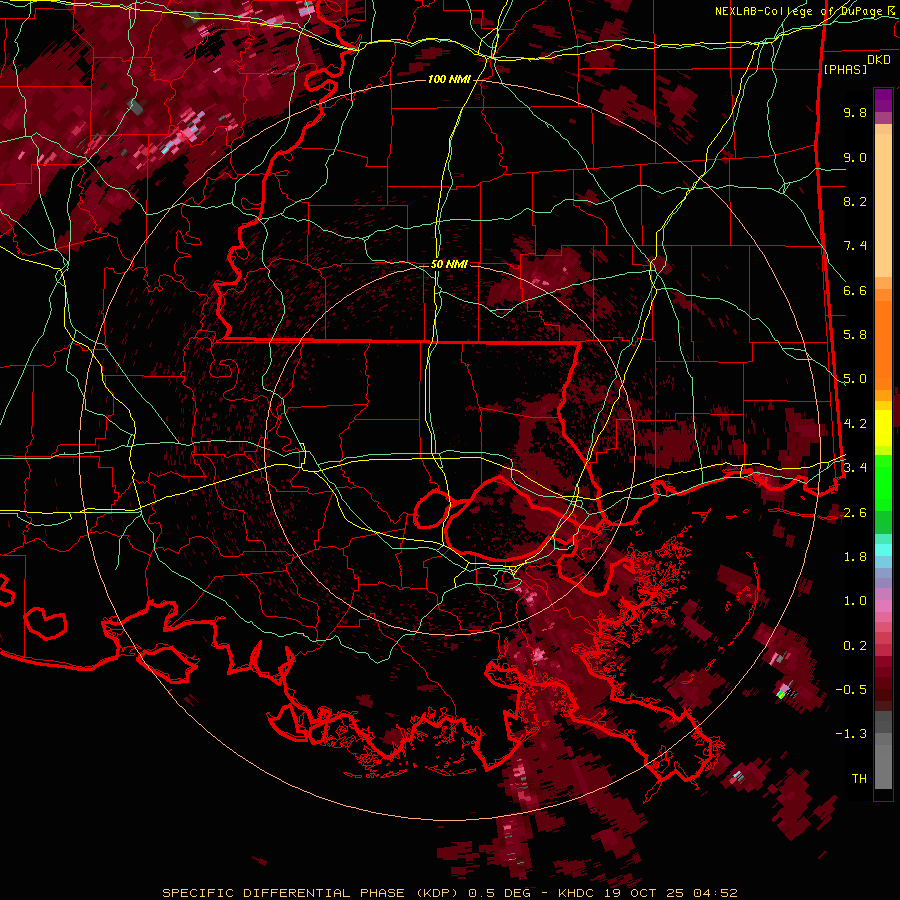This screenshot has width=900, height=900.
Task: Click the DKD product code label
Action: 878,60
